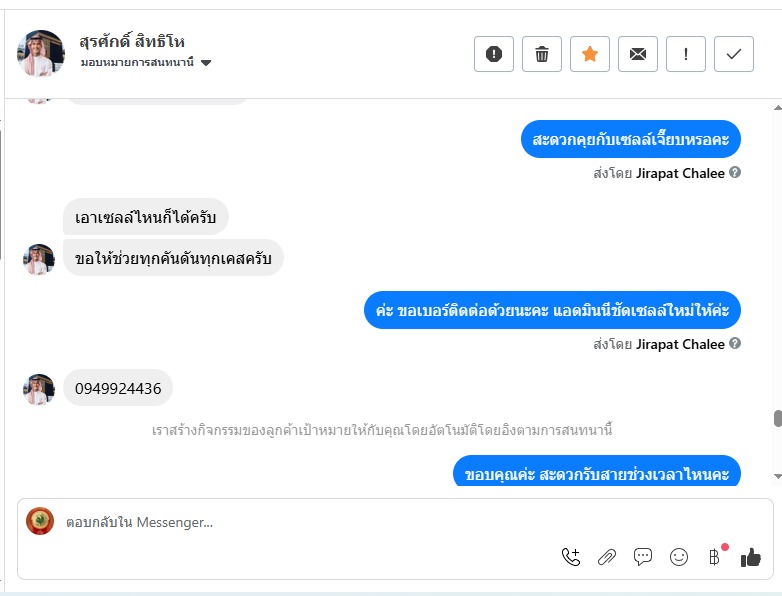Click the baht payment request icon

point(714,557)
